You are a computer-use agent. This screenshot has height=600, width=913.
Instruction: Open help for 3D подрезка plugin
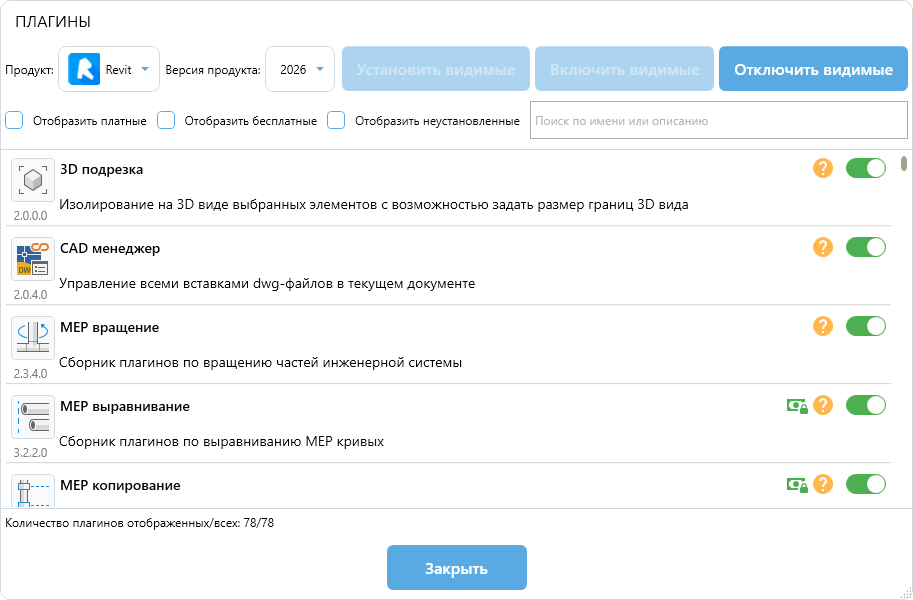[823, 168]
